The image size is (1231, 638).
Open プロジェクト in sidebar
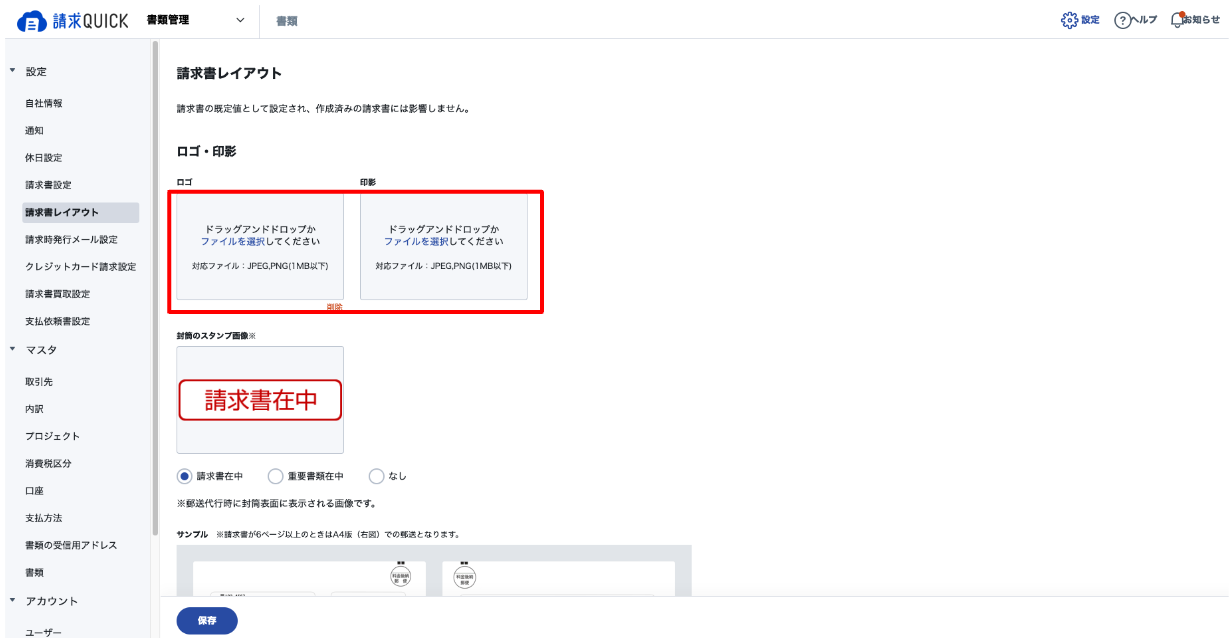coord(52,436)
